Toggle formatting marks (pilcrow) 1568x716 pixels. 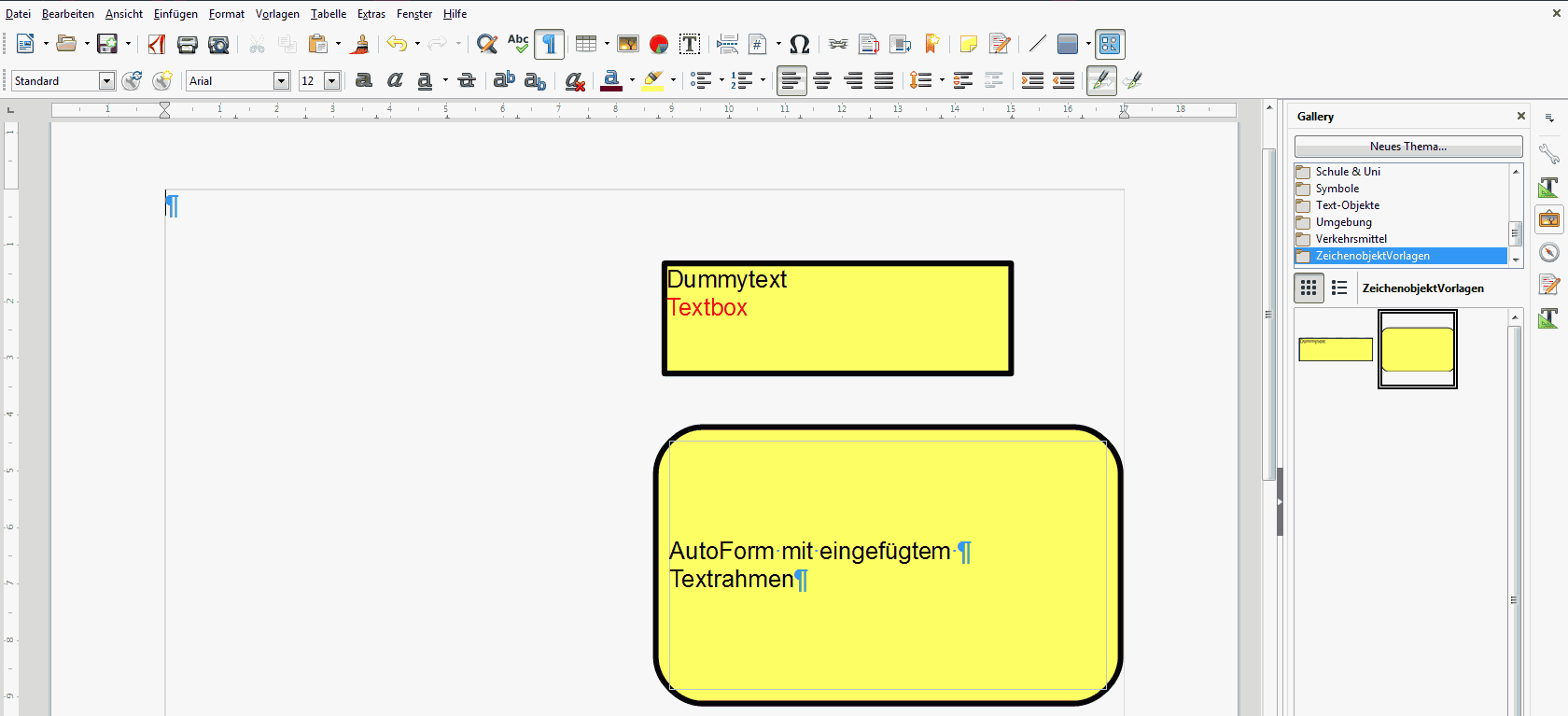point(549,44)
